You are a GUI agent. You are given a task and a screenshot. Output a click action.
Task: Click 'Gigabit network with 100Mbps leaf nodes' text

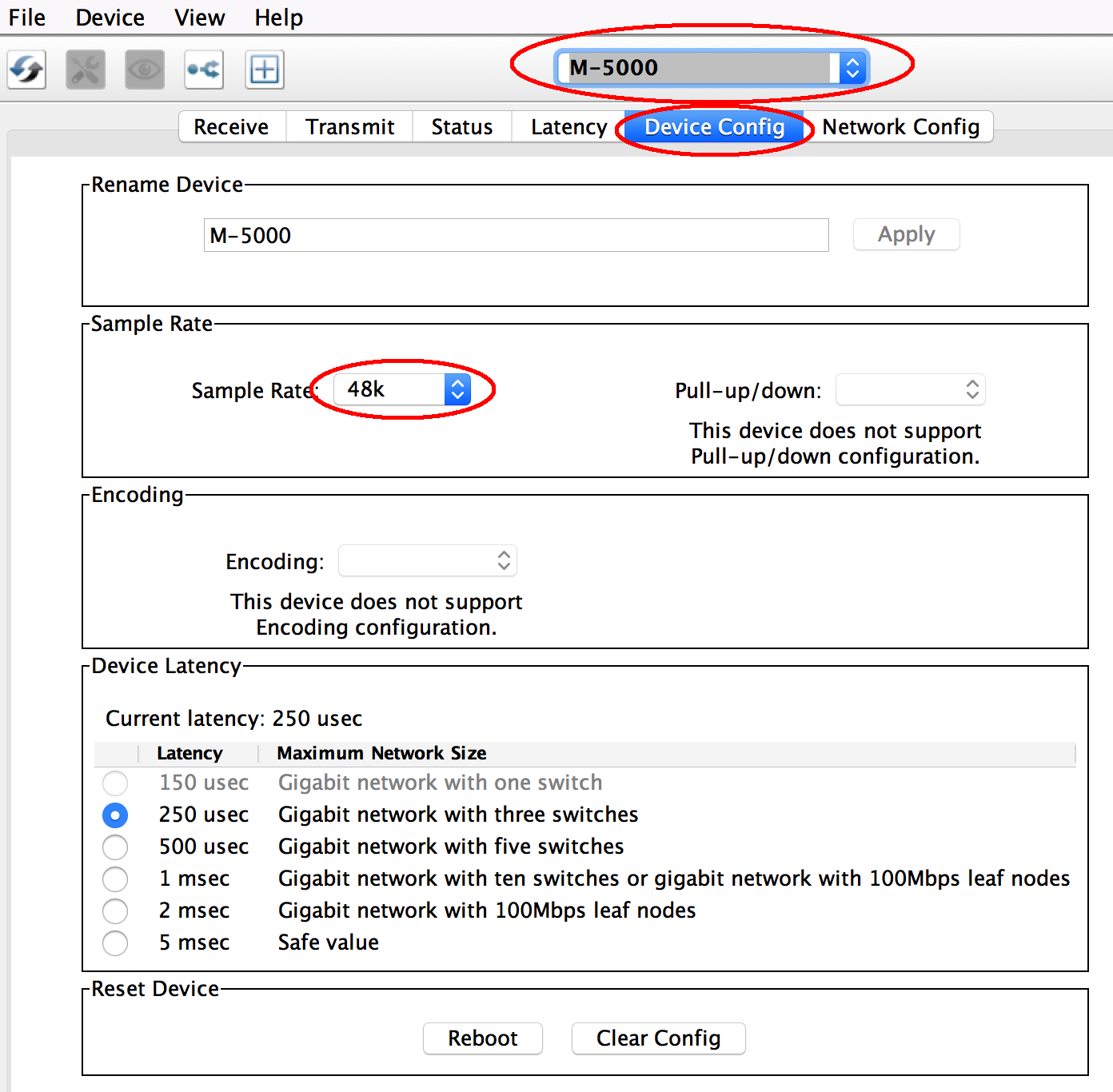(487, 911)
